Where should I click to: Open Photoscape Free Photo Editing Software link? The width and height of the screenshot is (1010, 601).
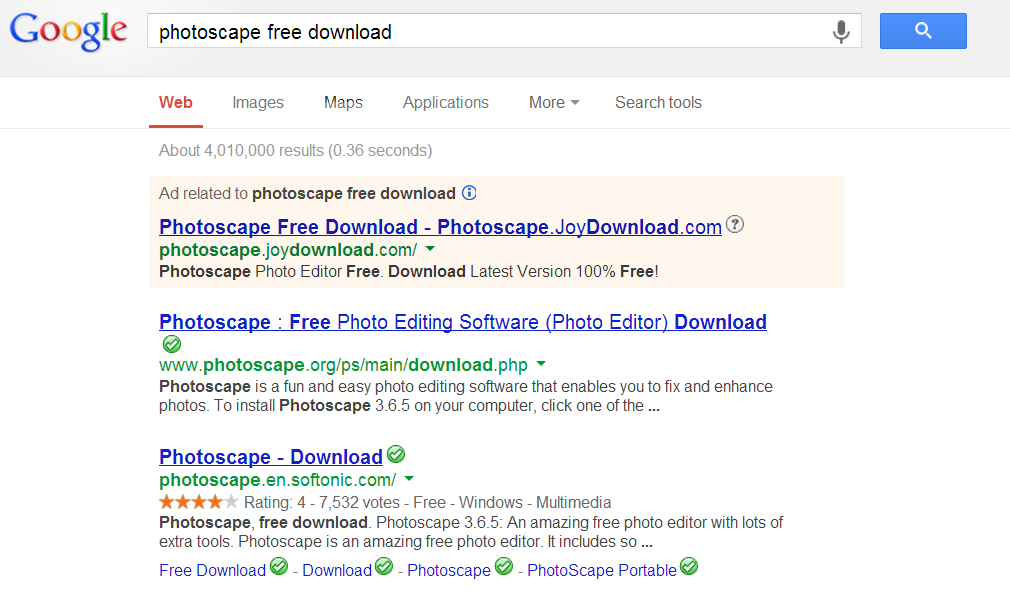pyautogui.click(x=462, y=321)
